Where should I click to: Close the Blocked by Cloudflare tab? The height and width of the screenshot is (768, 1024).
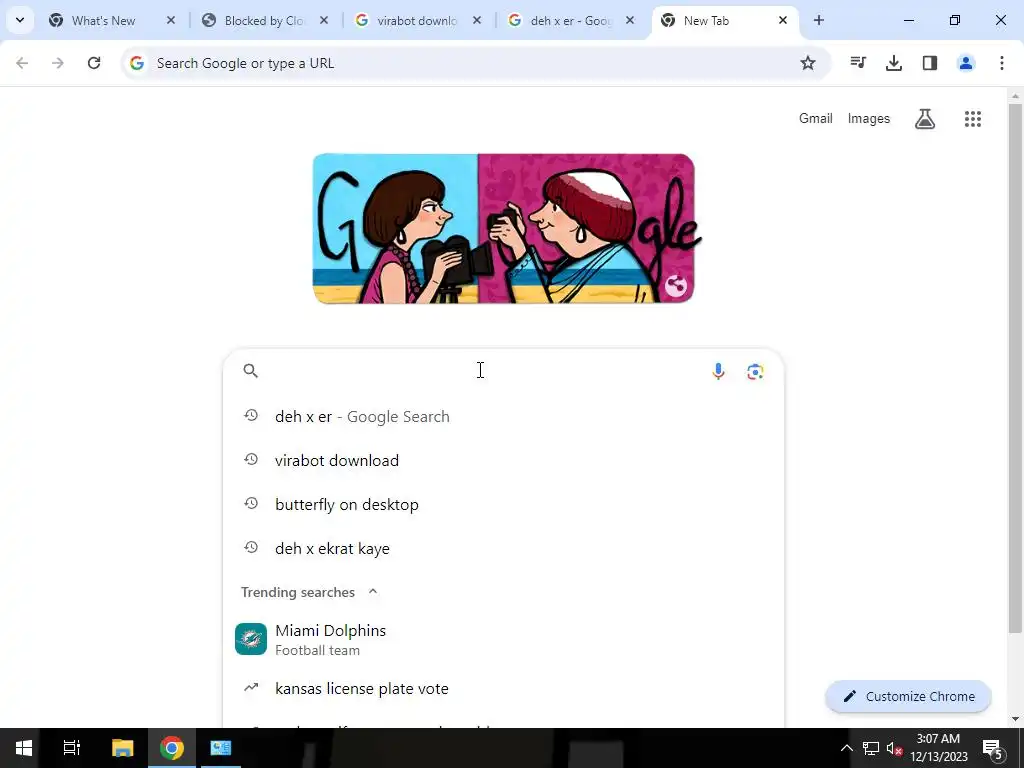(323, 20)
